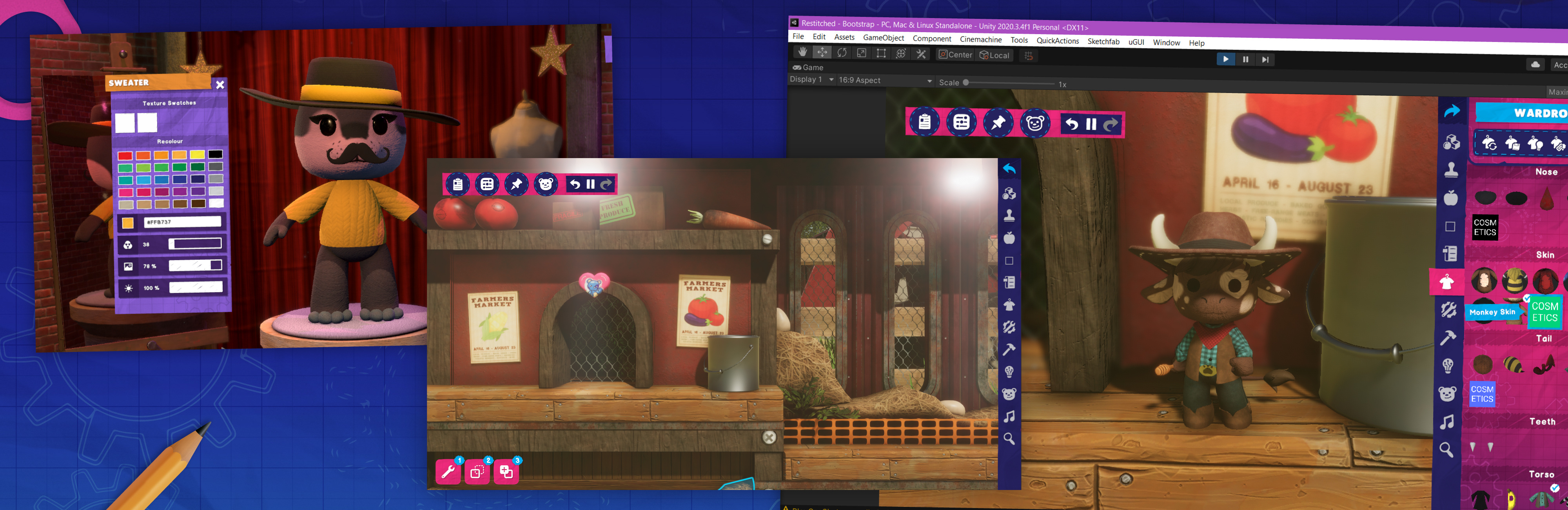
Task: Click the cloud services icon in Unity
Action: (x=1535, y=64)
